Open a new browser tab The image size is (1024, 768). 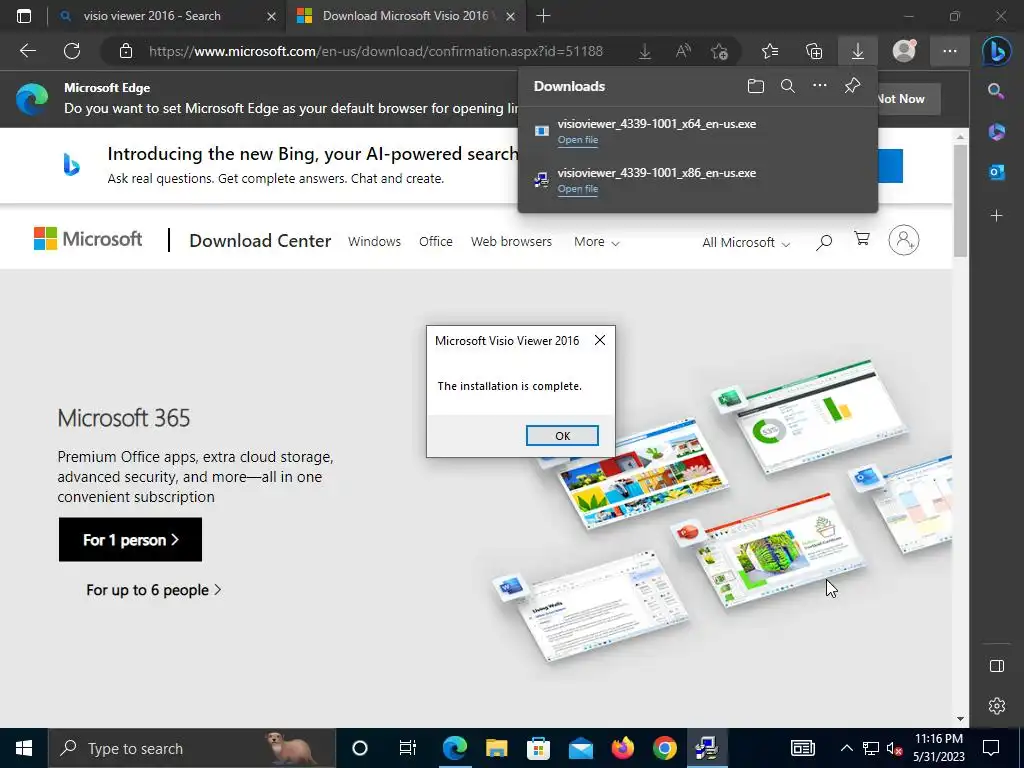pyautogui.click(x=543, y=16)
